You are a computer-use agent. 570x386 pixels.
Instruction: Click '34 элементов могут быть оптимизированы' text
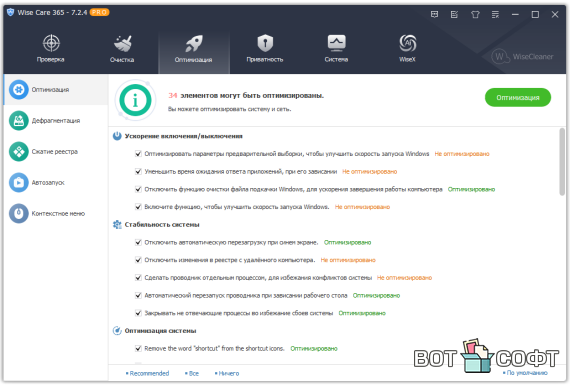click(246, 96)
